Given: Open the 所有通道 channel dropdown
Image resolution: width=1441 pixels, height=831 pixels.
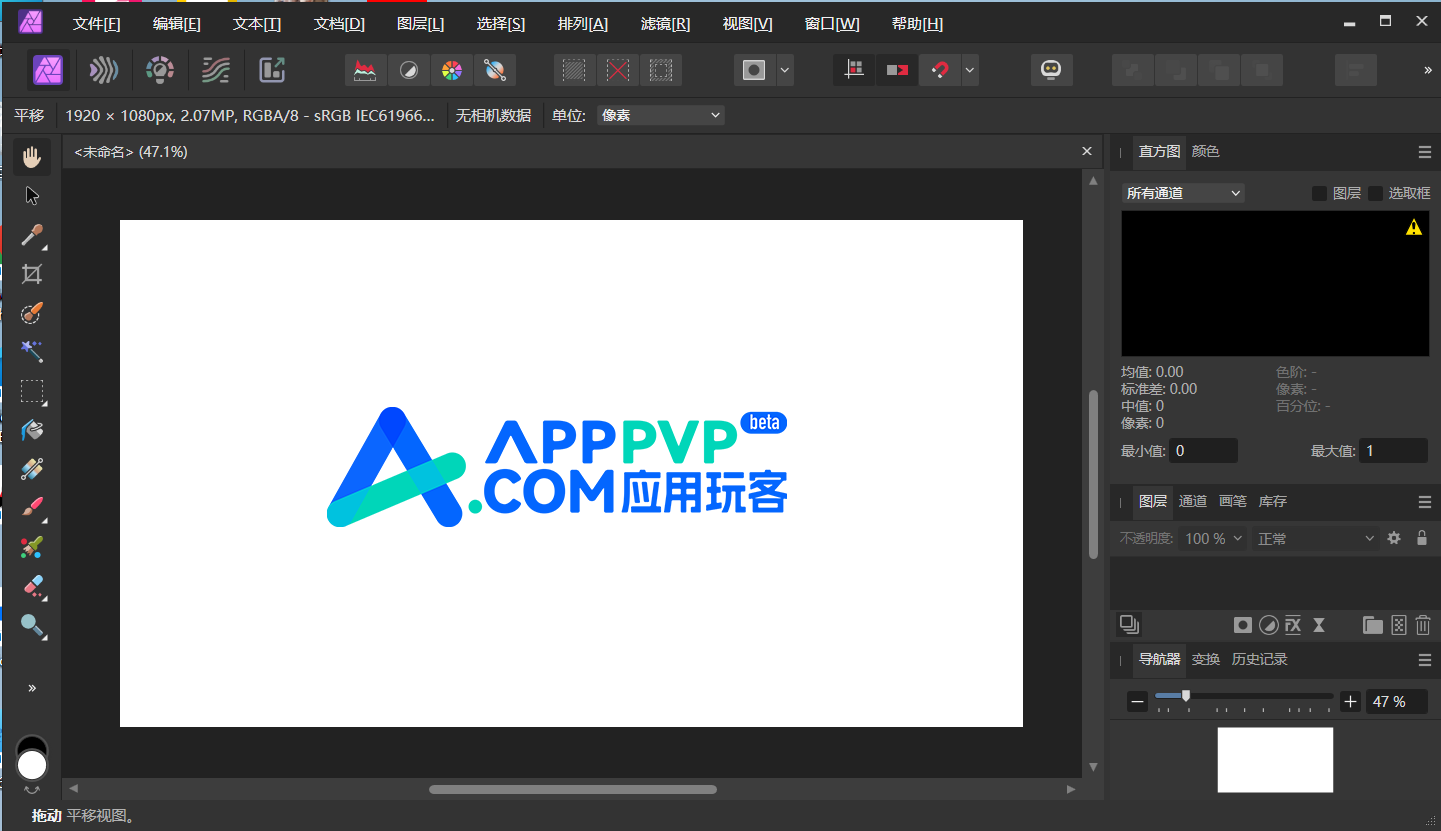Looking at the screenshot, I should 1183,193.
